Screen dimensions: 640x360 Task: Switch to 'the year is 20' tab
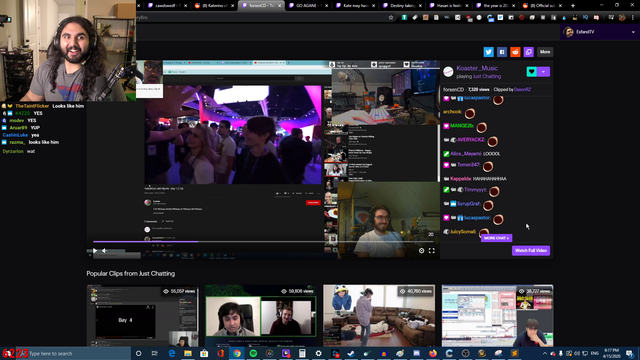point(495,5)
